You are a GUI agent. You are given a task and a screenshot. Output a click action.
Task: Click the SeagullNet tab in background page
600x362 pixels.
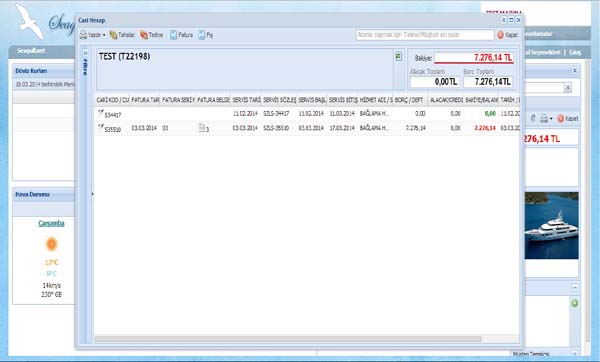[31, 51]
